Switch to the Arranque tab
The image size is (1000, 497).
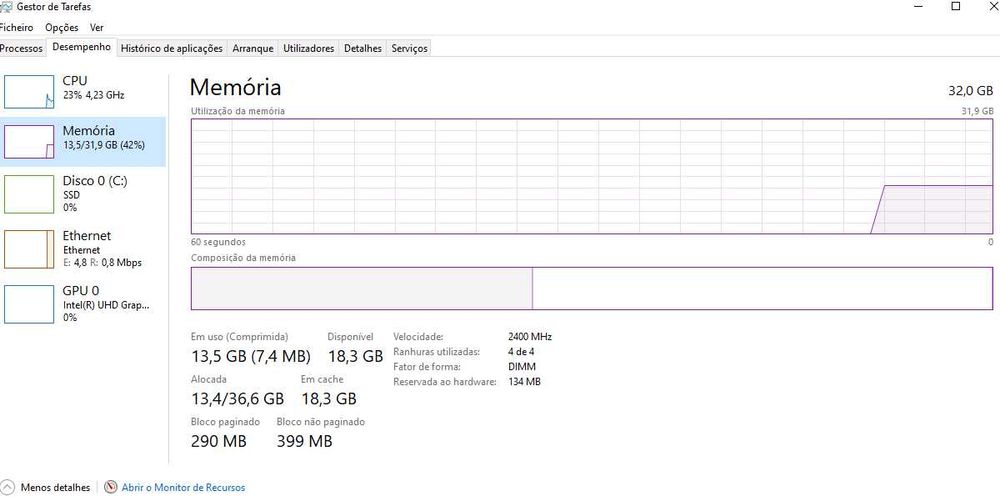pyautogui.click(x=253, y=48)
